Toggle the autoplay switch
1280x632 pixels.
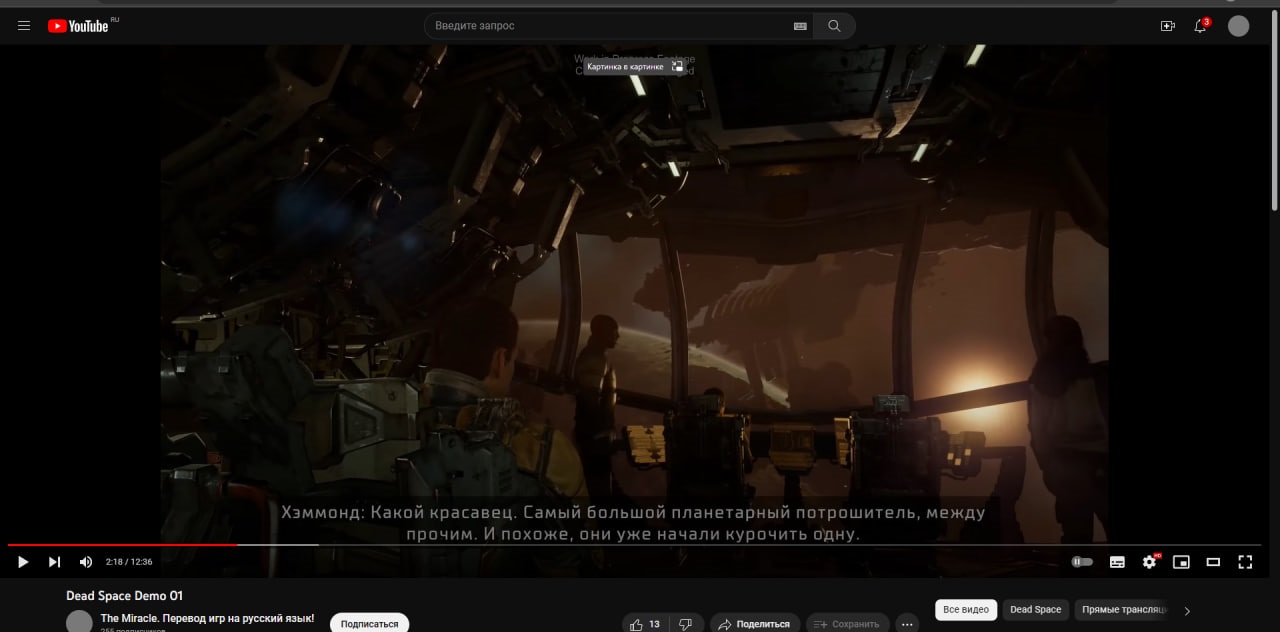[1082, 562]
